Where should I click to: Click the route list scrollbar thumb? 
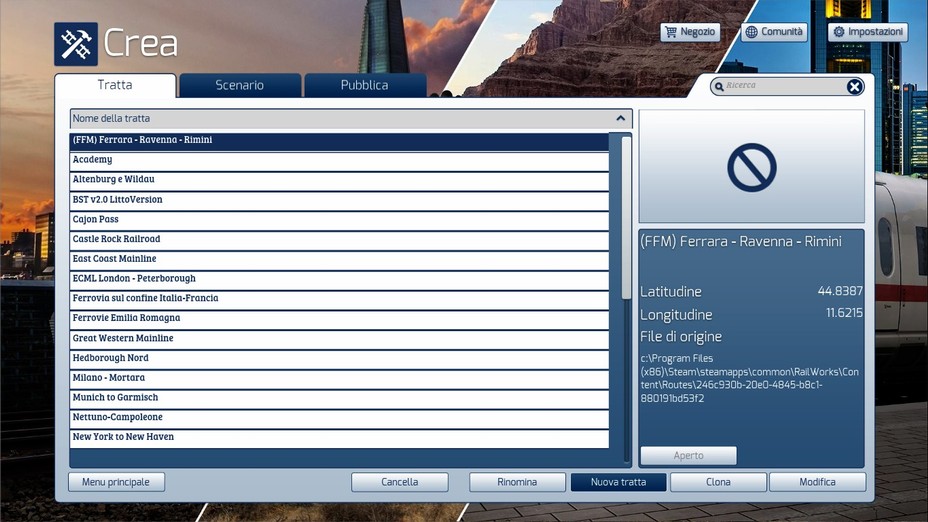click(626, 218)
